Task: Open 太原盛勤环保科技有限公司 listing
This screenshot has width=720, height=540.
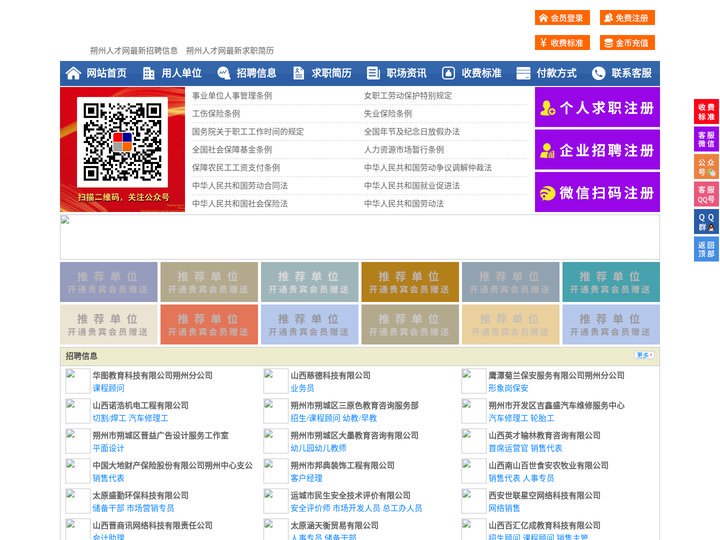Action: [x=141, y=495]
